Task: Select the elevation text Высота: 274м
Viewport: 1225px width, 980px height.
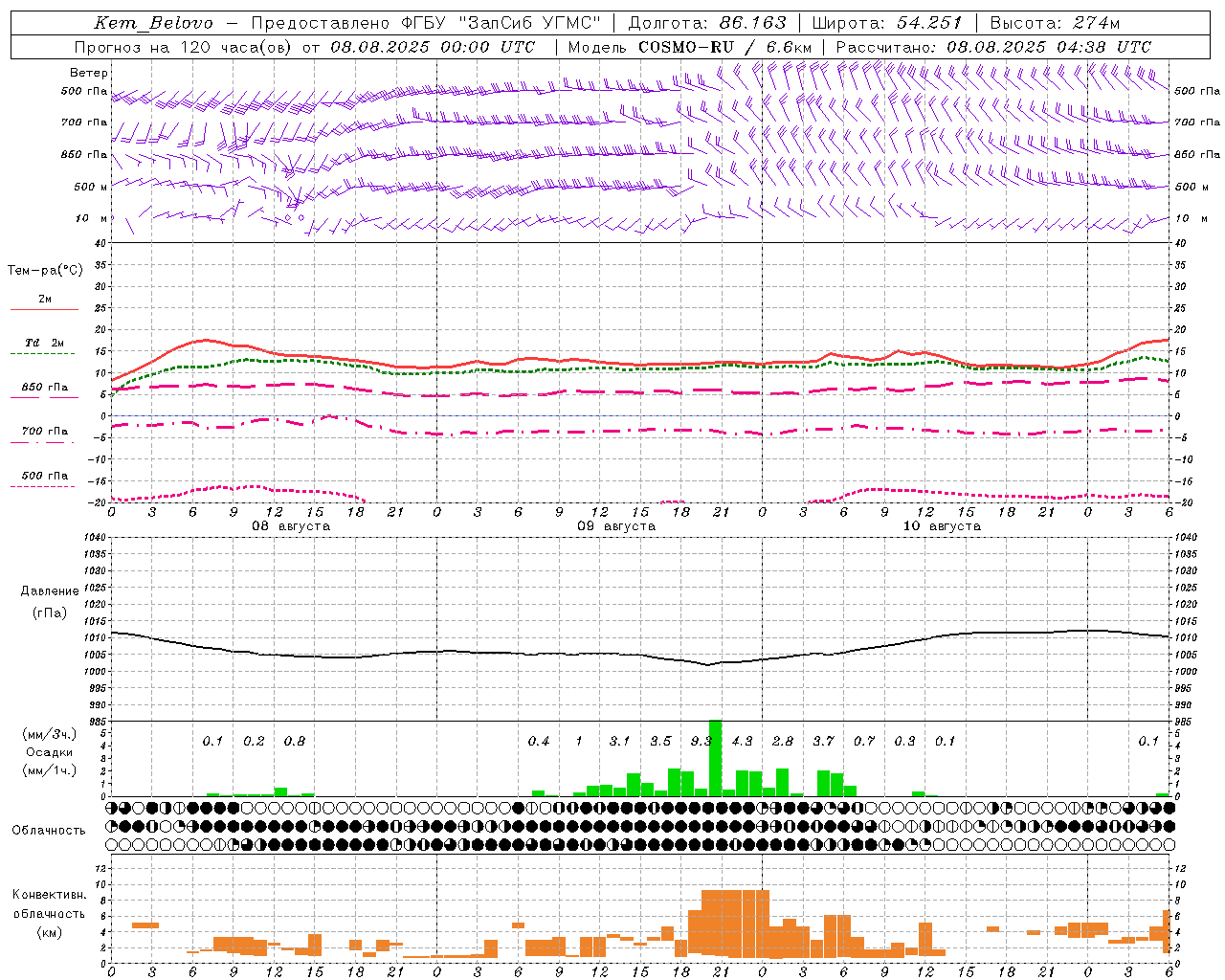Action: click(1055, 23)
